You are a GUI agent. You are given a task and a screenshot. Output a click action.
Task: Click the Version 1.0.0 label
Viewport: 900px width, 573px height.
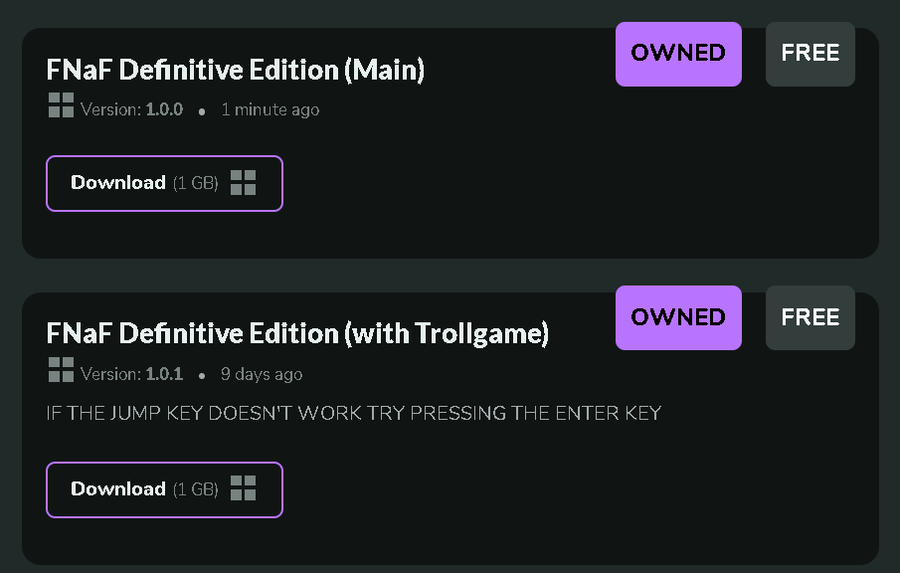pos(131,109)
